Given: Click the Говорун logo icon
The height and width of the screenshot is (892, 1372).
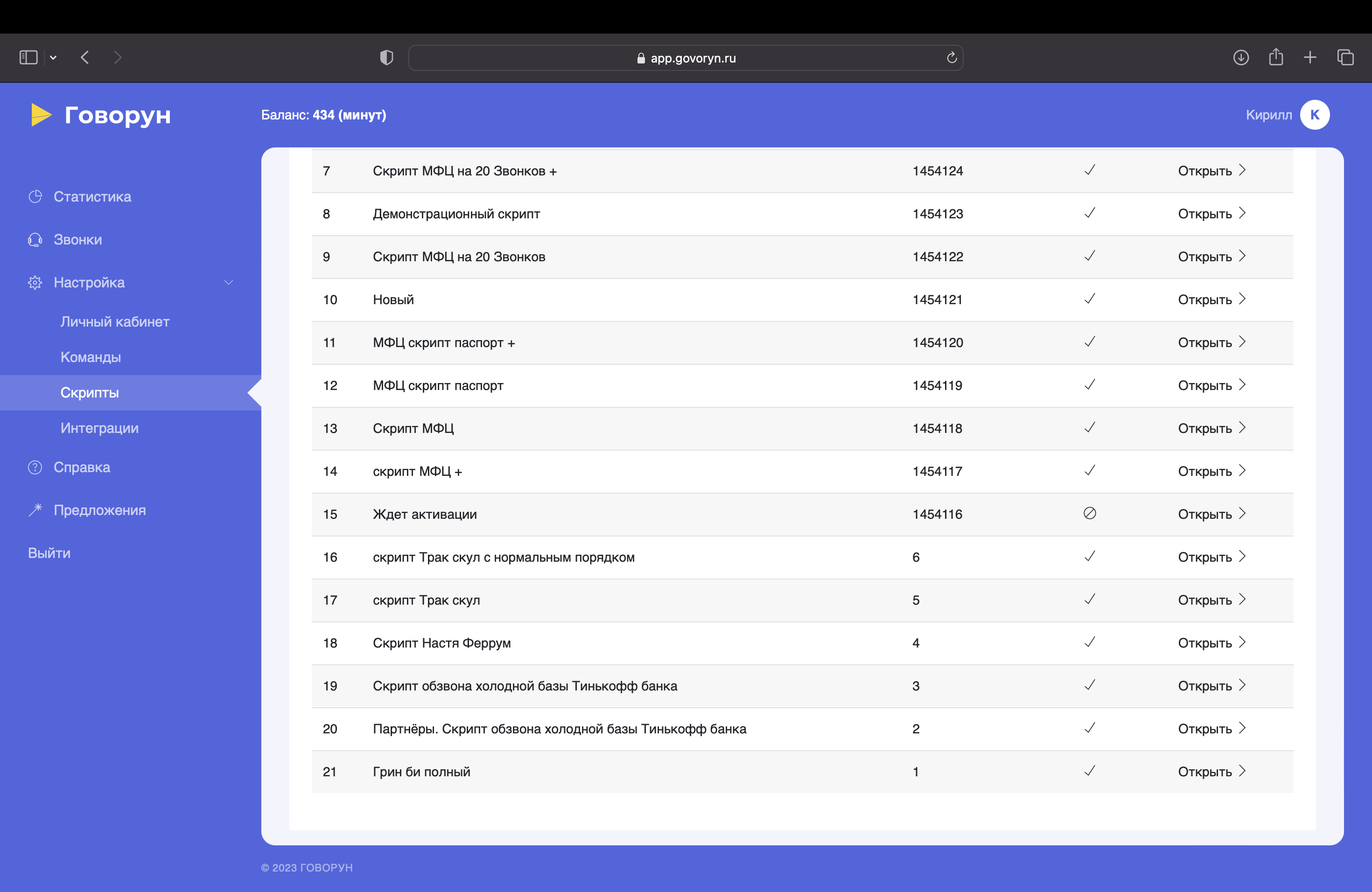Looking at the screenshot, I should (41, 115).
